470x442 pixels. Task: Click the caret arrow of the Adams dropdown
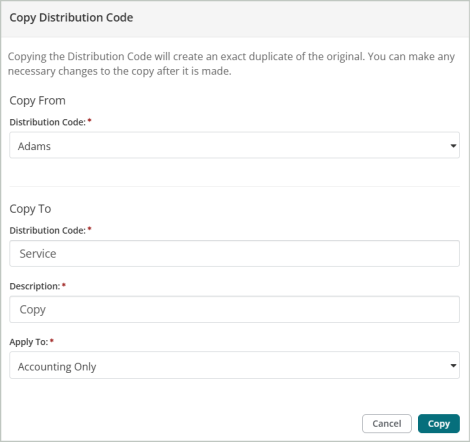point(453,146)
